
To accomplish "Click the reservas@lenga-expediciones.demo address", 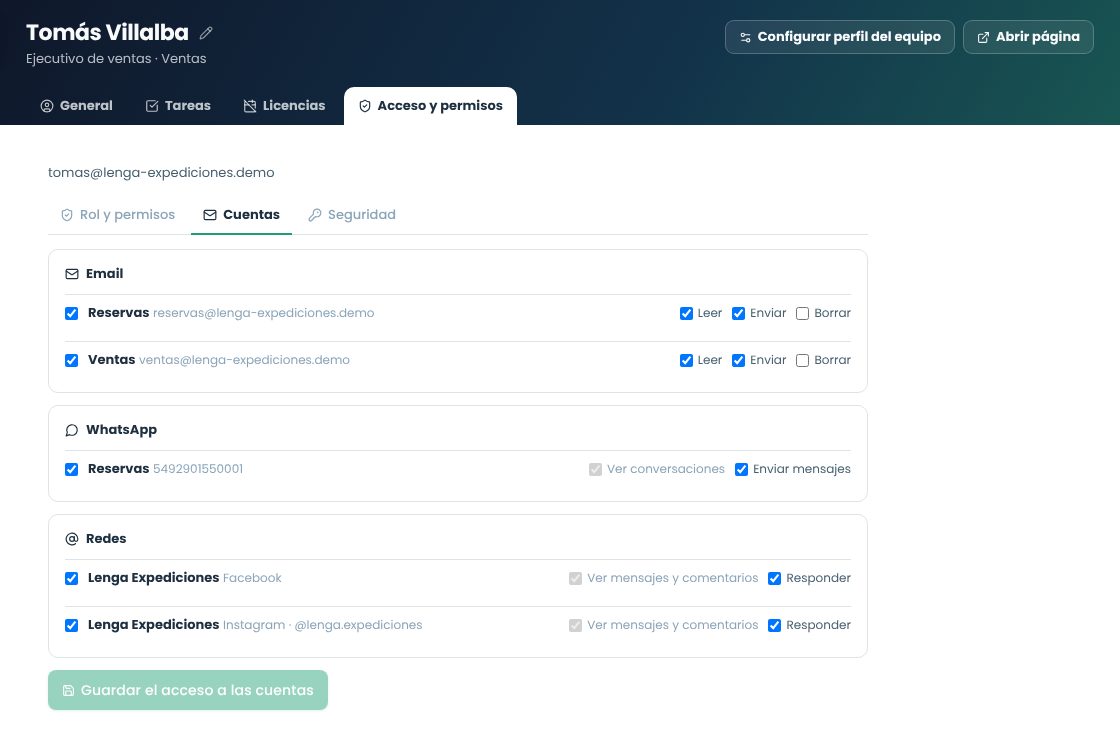I will pos(264,313).
